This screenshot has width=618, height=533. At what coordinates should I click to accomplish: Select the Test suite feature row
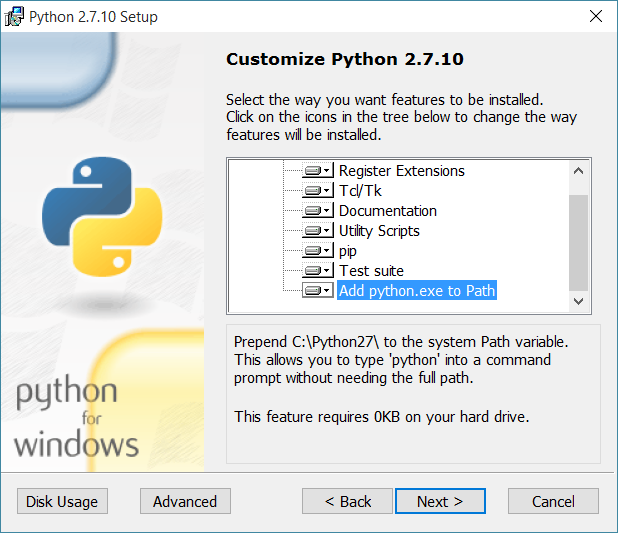click(x=371, y=271)
